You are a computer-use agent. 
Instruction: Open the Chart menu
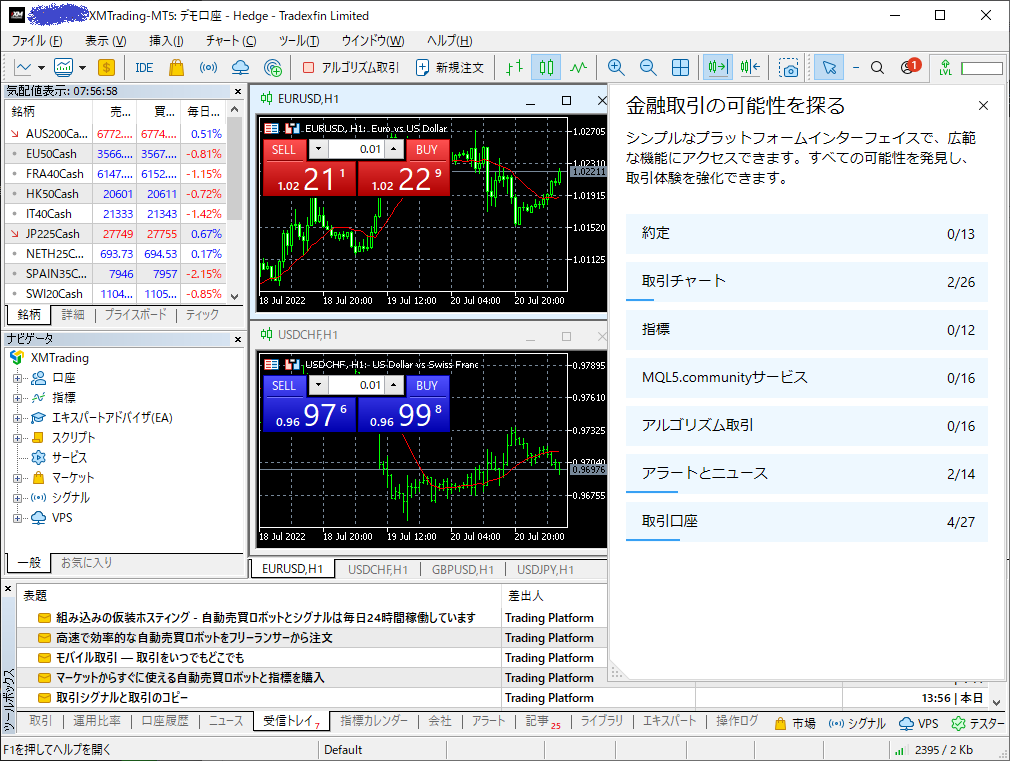(x=231, y=41)
